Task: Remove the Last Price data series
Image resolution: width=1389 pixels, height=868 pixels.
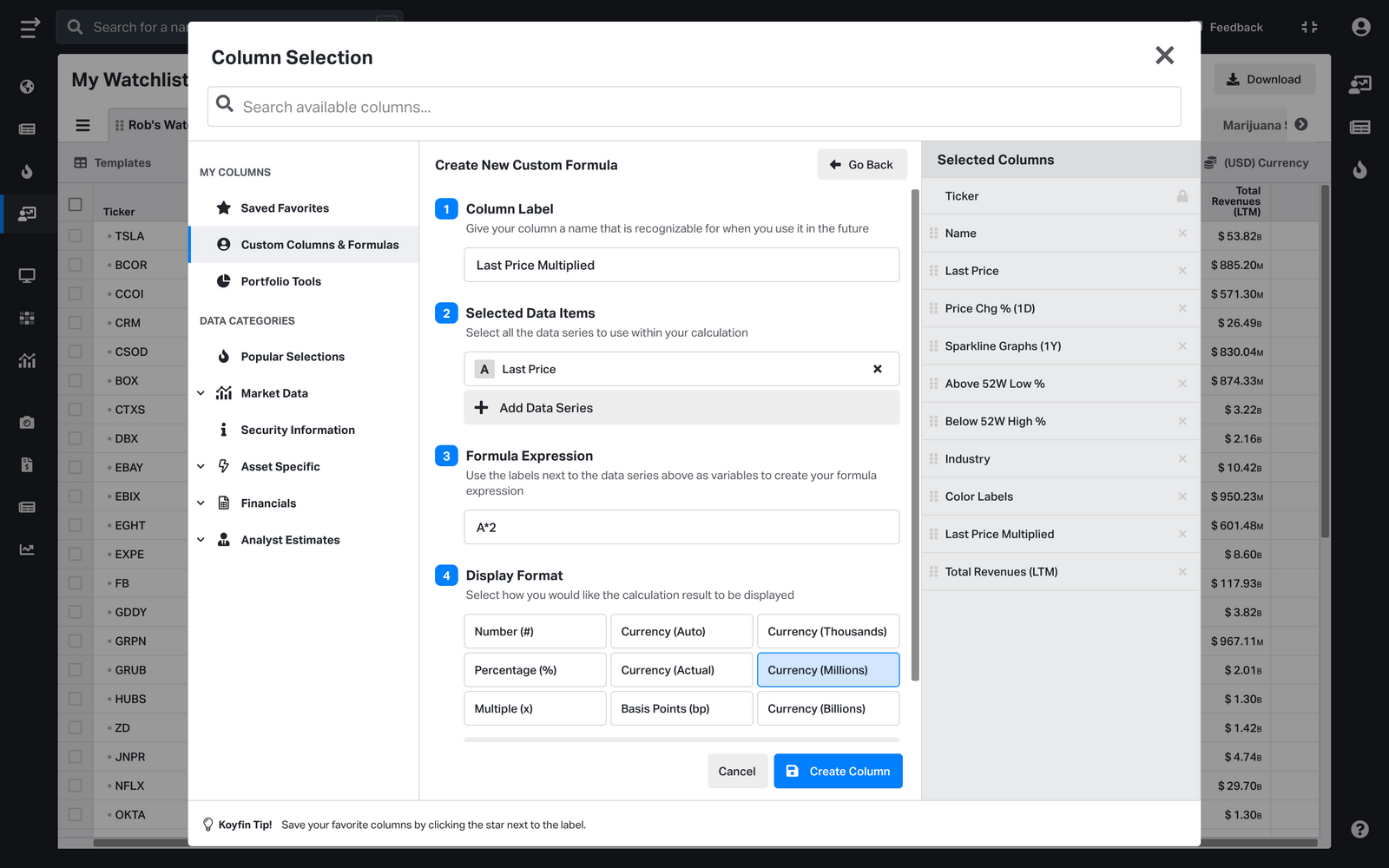Action: coord(877,369)
